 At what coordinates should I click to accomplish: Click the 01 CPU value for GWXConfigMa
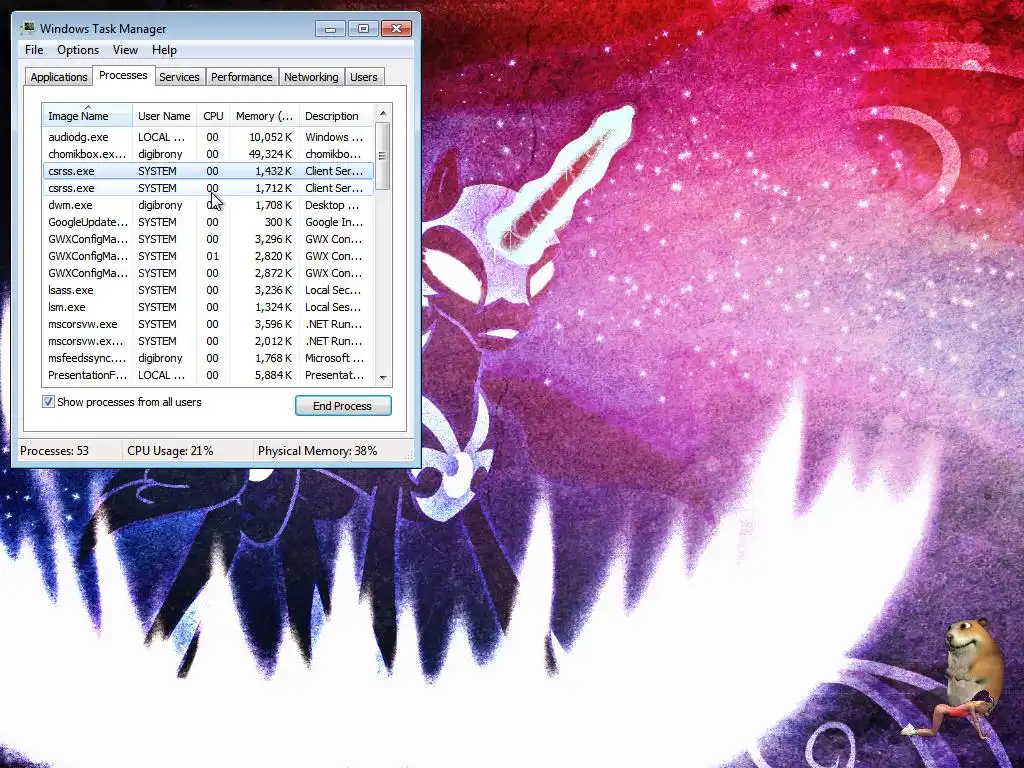point(212,256)
